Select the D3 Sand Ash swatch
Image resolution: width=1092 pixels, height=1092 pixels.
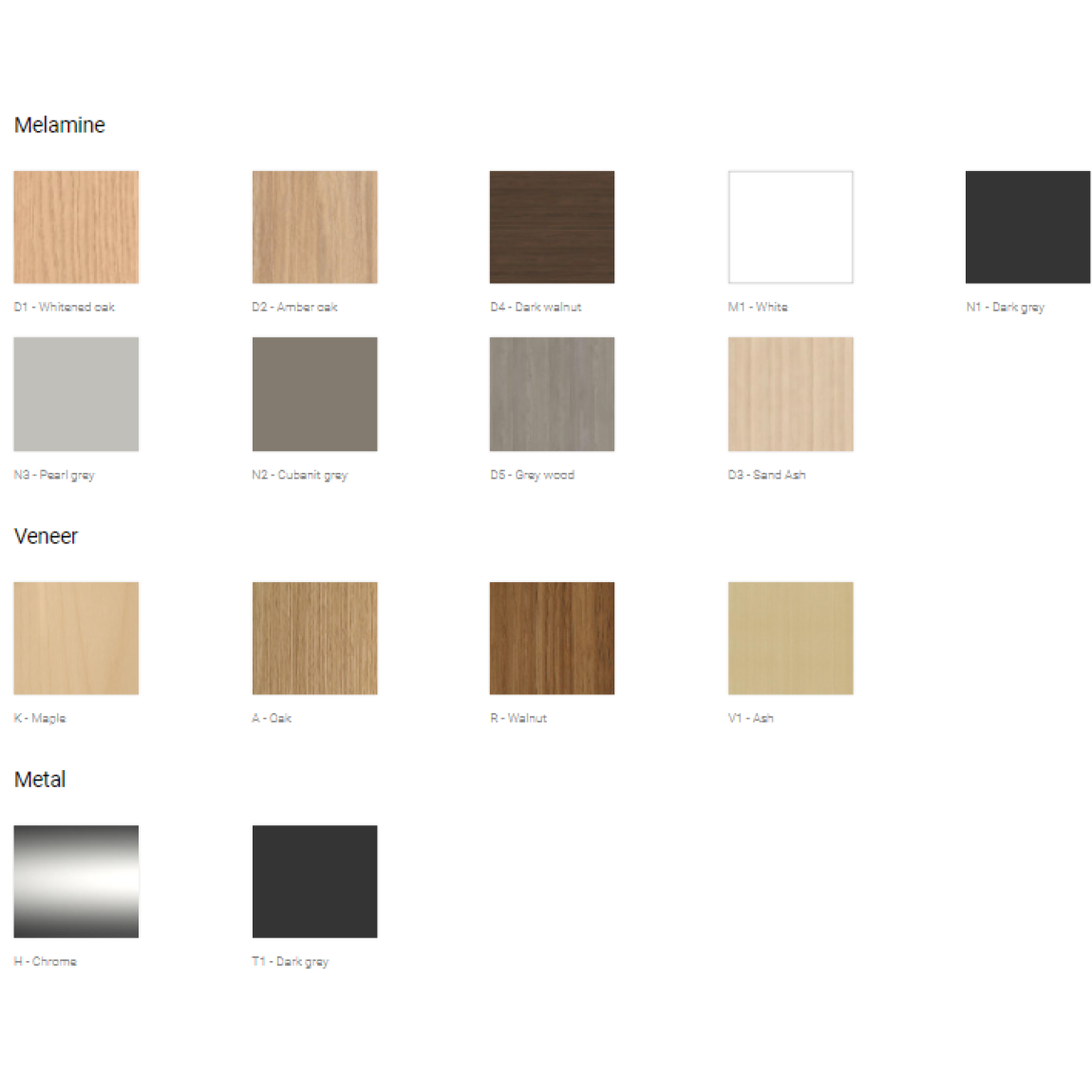(x=790, y=394)
